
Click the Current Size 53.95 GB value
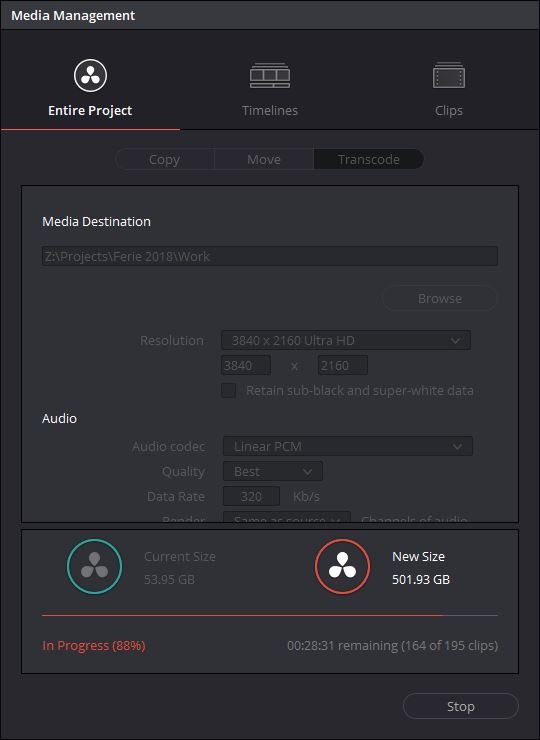(169, 580)
